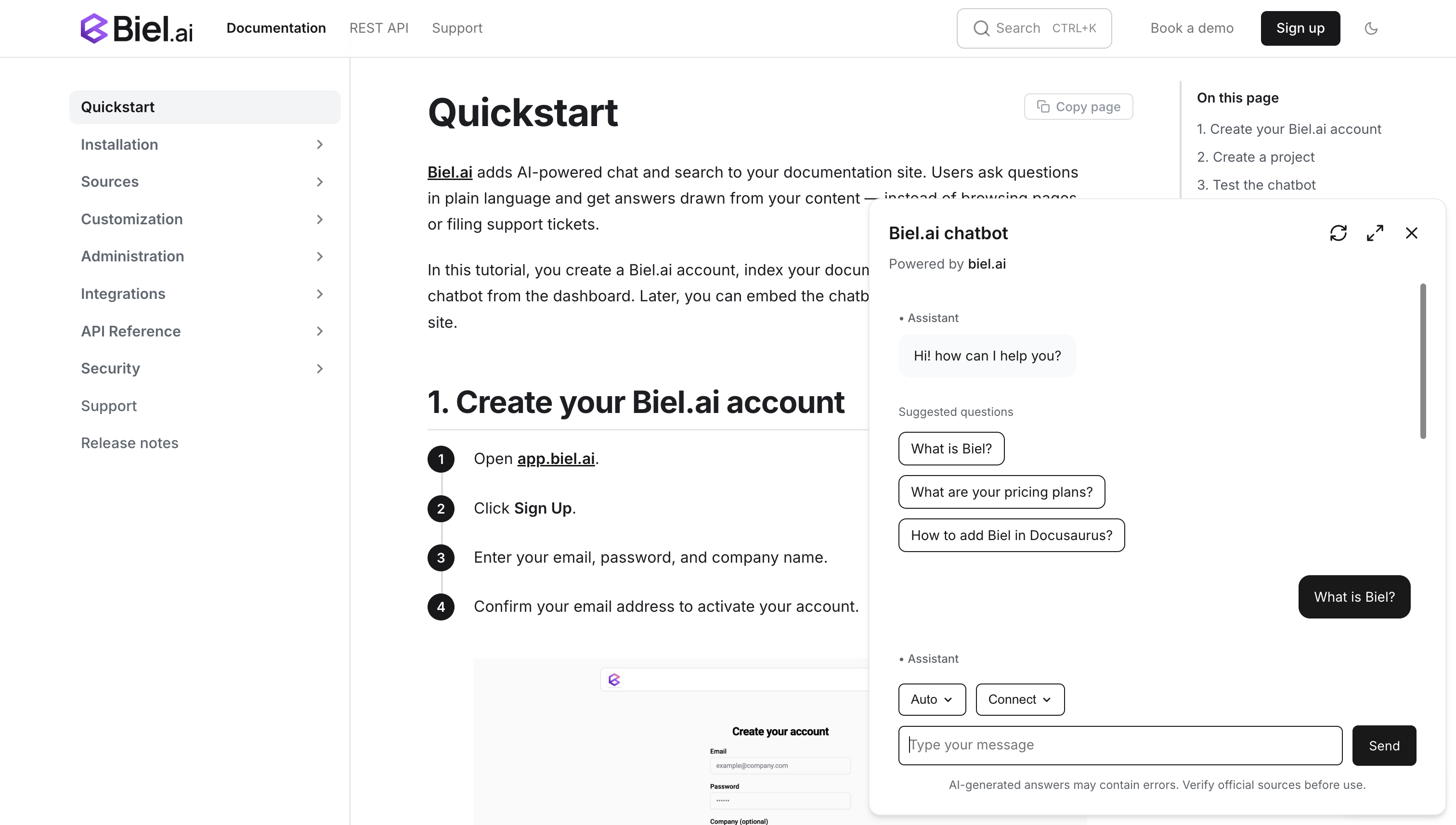
Task: Switch to the REST API tab
Action: (x=378, y=28)
